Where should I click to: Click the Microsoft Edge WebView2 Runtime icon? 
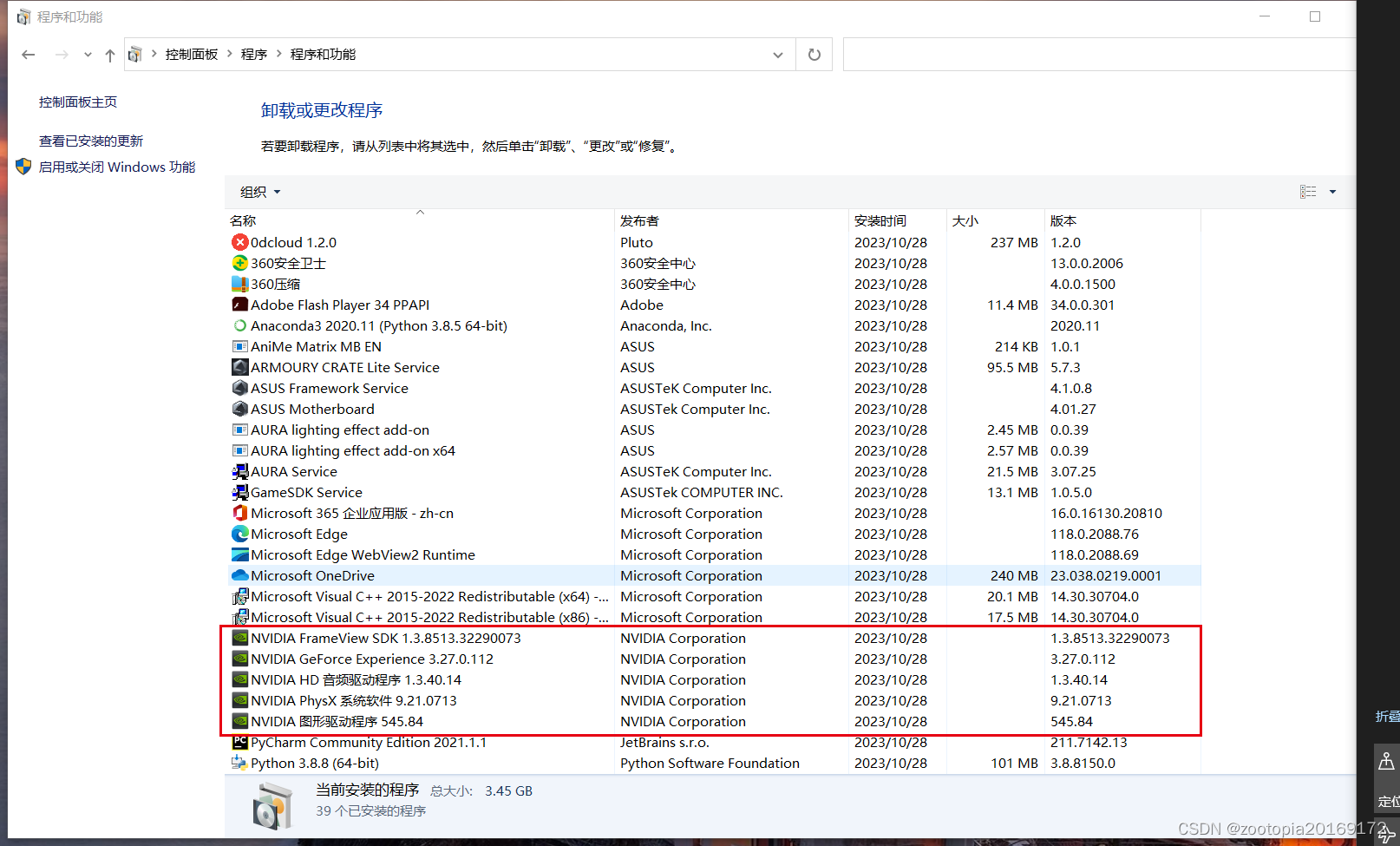240,554
